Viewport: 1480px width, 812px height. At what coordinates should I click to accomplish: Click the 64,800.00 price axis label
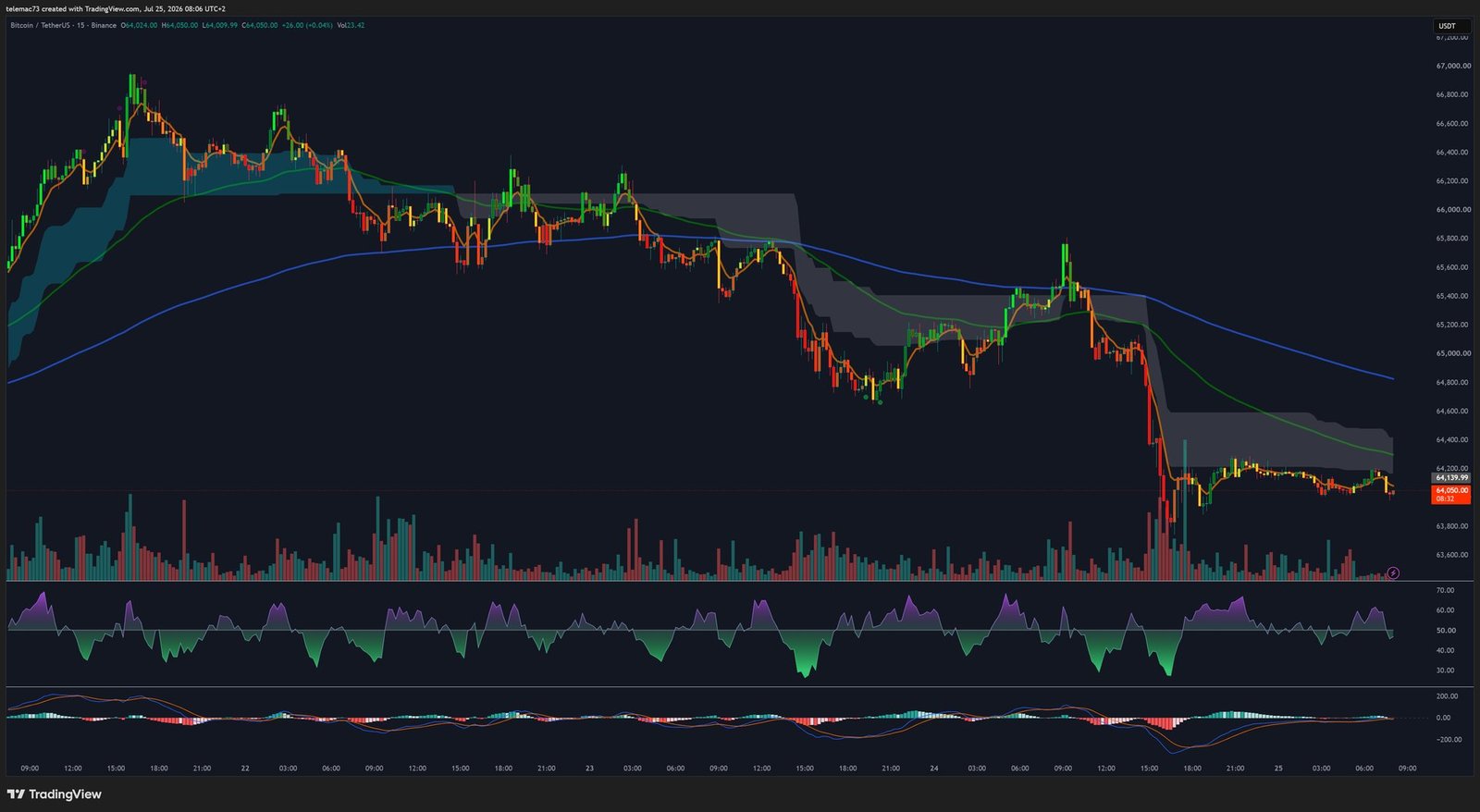point(1453,382)
